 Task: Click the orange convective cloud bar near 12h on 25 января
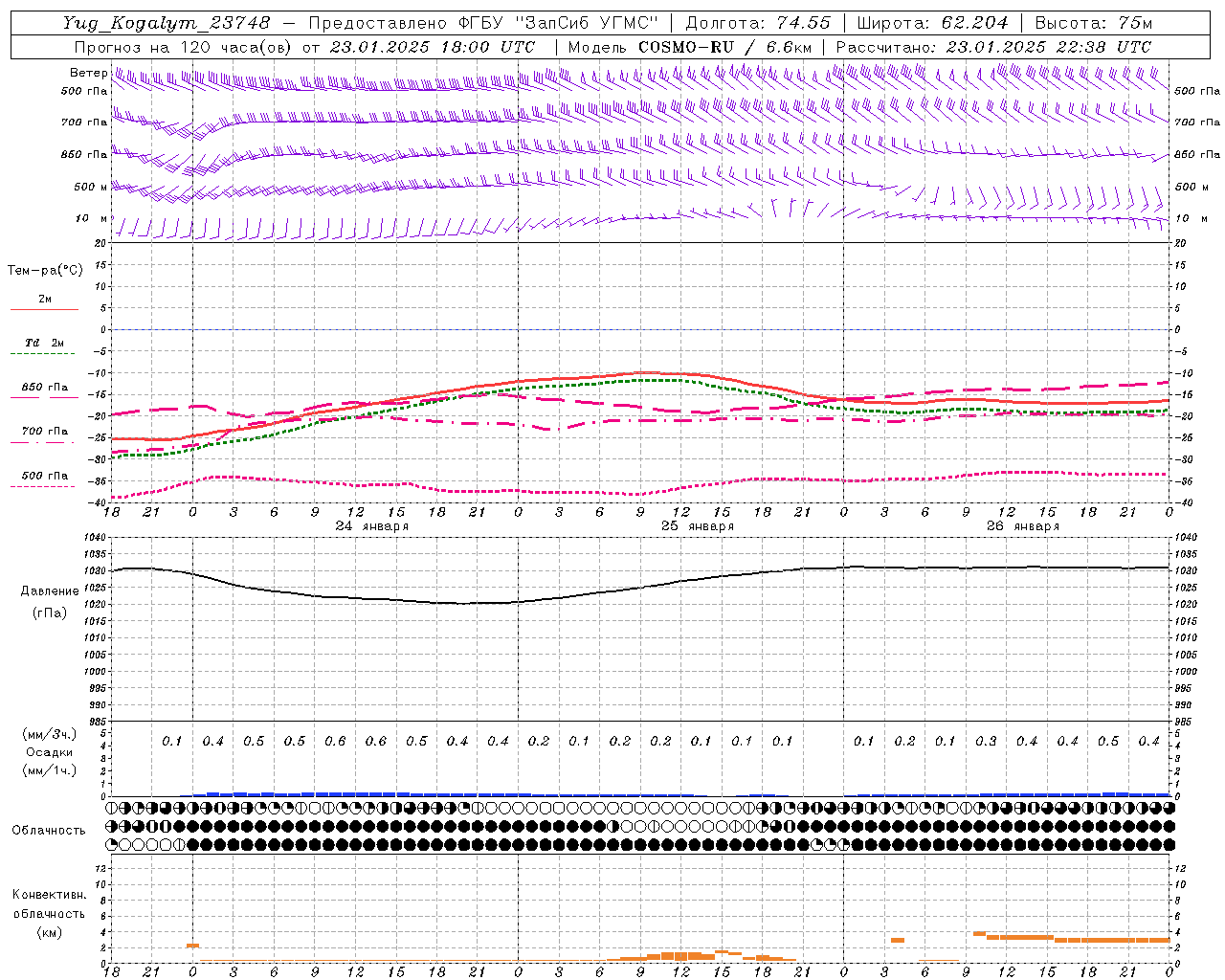point(681,955)
